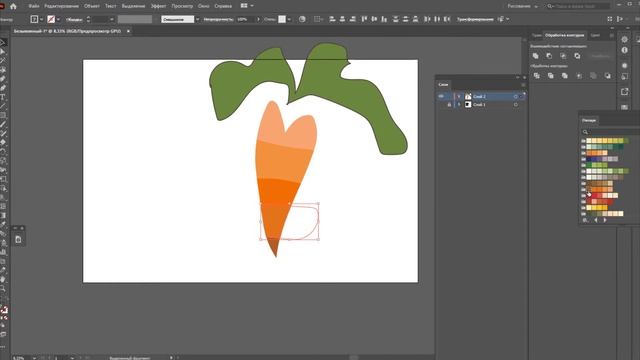Click the Recolor Artwork icon
Screen dimensions: 640x360
coord(302,19)
